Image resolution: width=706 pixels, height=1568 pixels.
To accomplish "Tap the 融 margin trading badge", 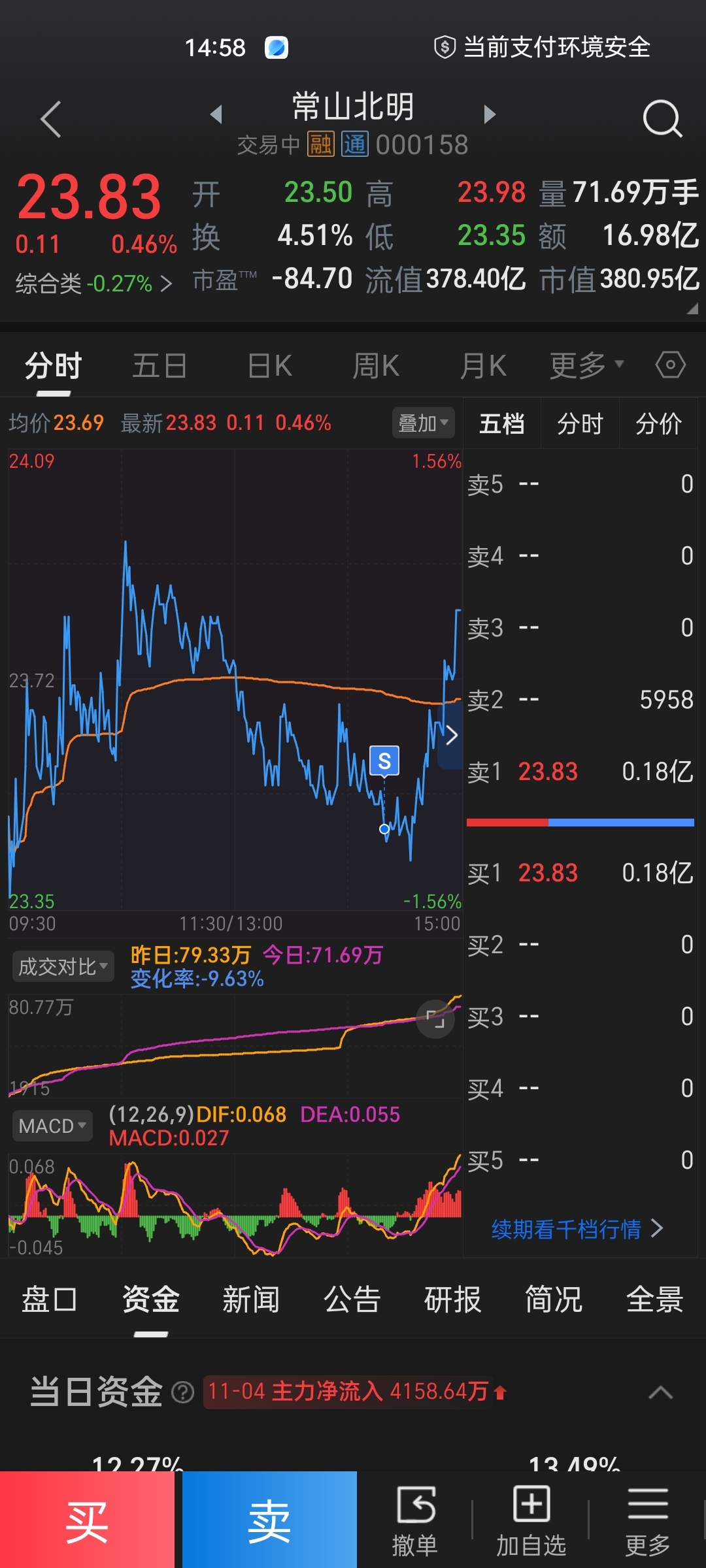I will 321,144.
